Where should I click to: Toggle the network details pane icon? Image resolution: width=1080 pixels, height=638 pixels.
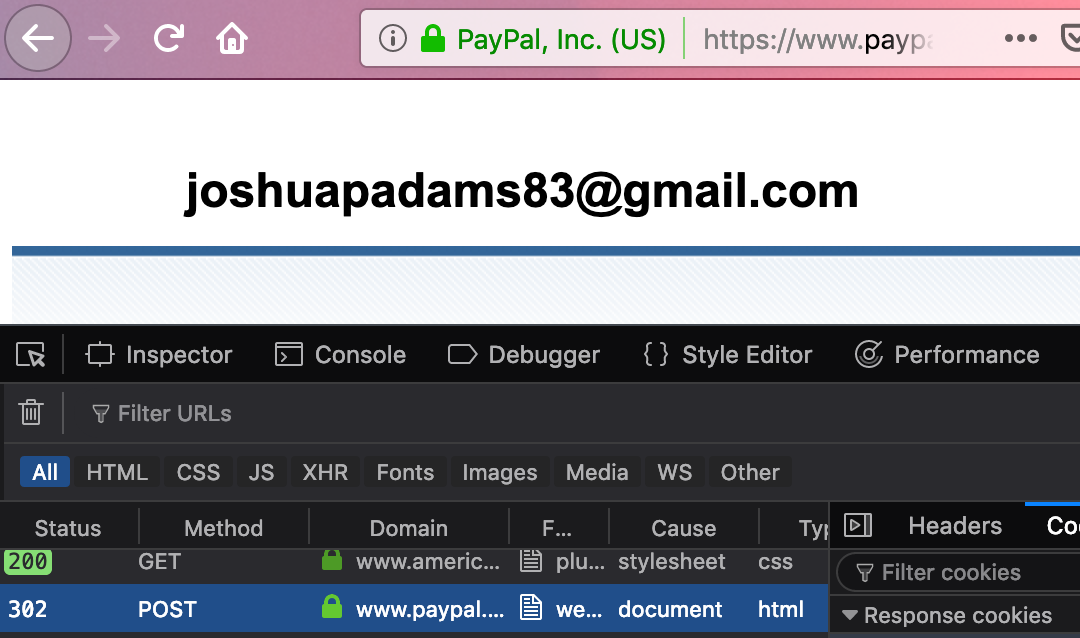[858, 526]
